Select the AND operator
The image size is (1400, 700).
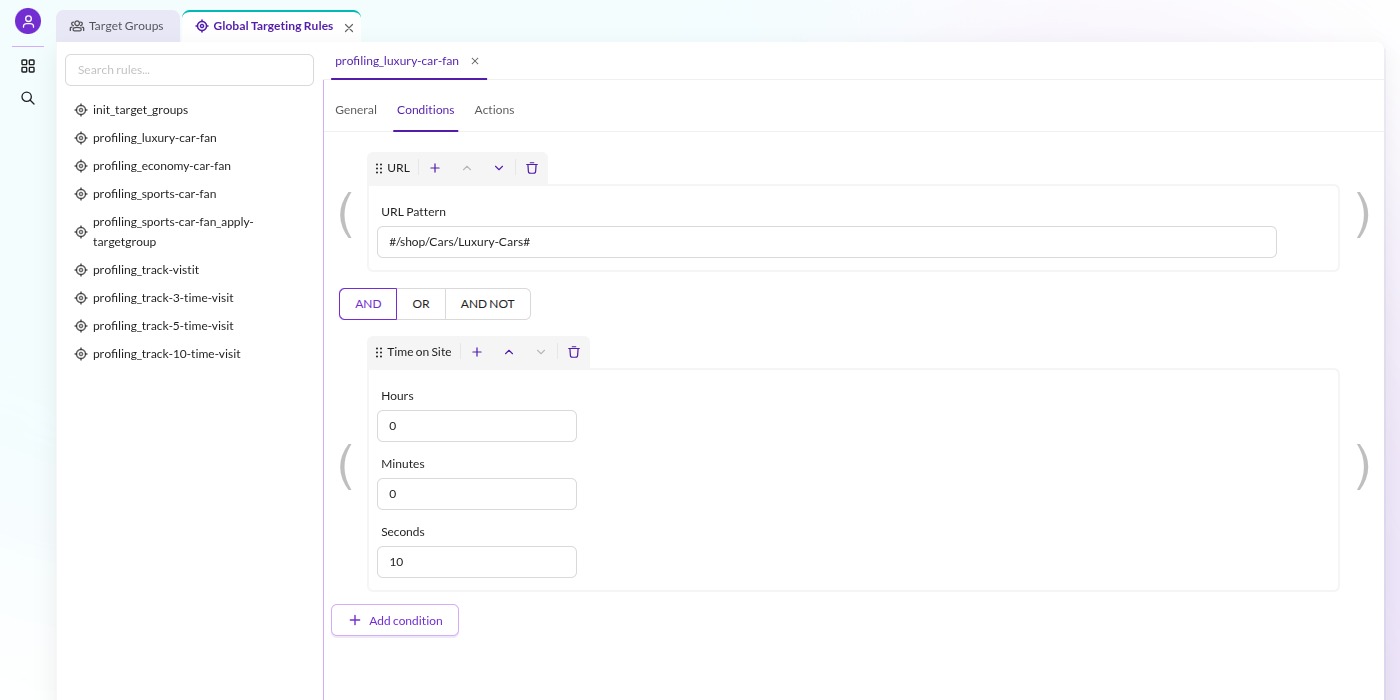pyautogui.click(x=368, y=304)
